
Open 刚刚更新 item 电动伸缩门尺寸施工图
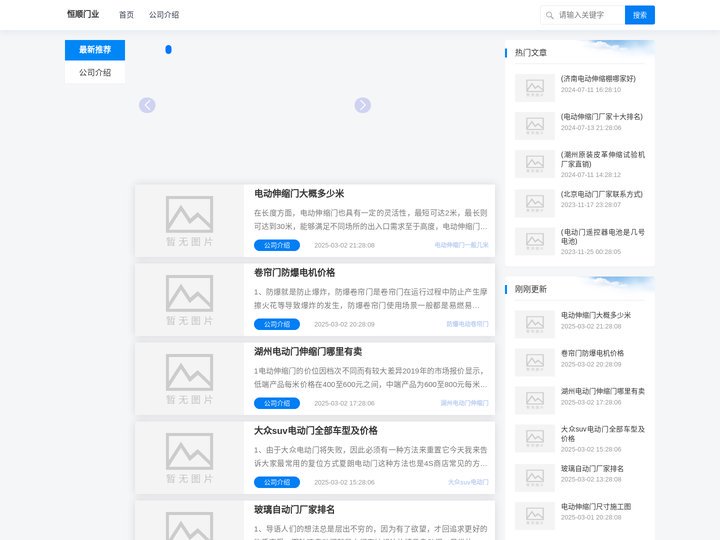point(596,506)
